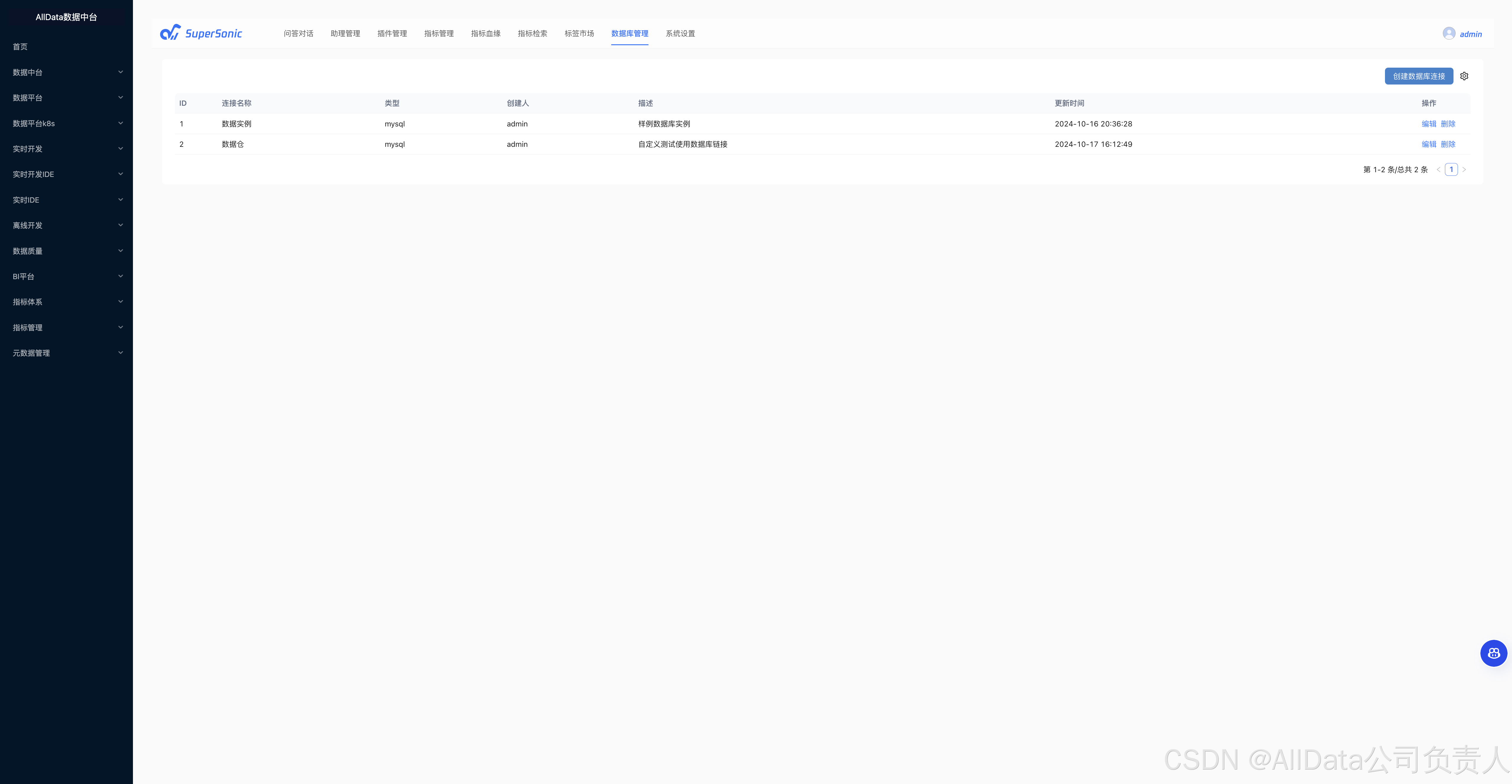Open the floating chat assistant button
1512x784 pixels.
(1493, 653)
